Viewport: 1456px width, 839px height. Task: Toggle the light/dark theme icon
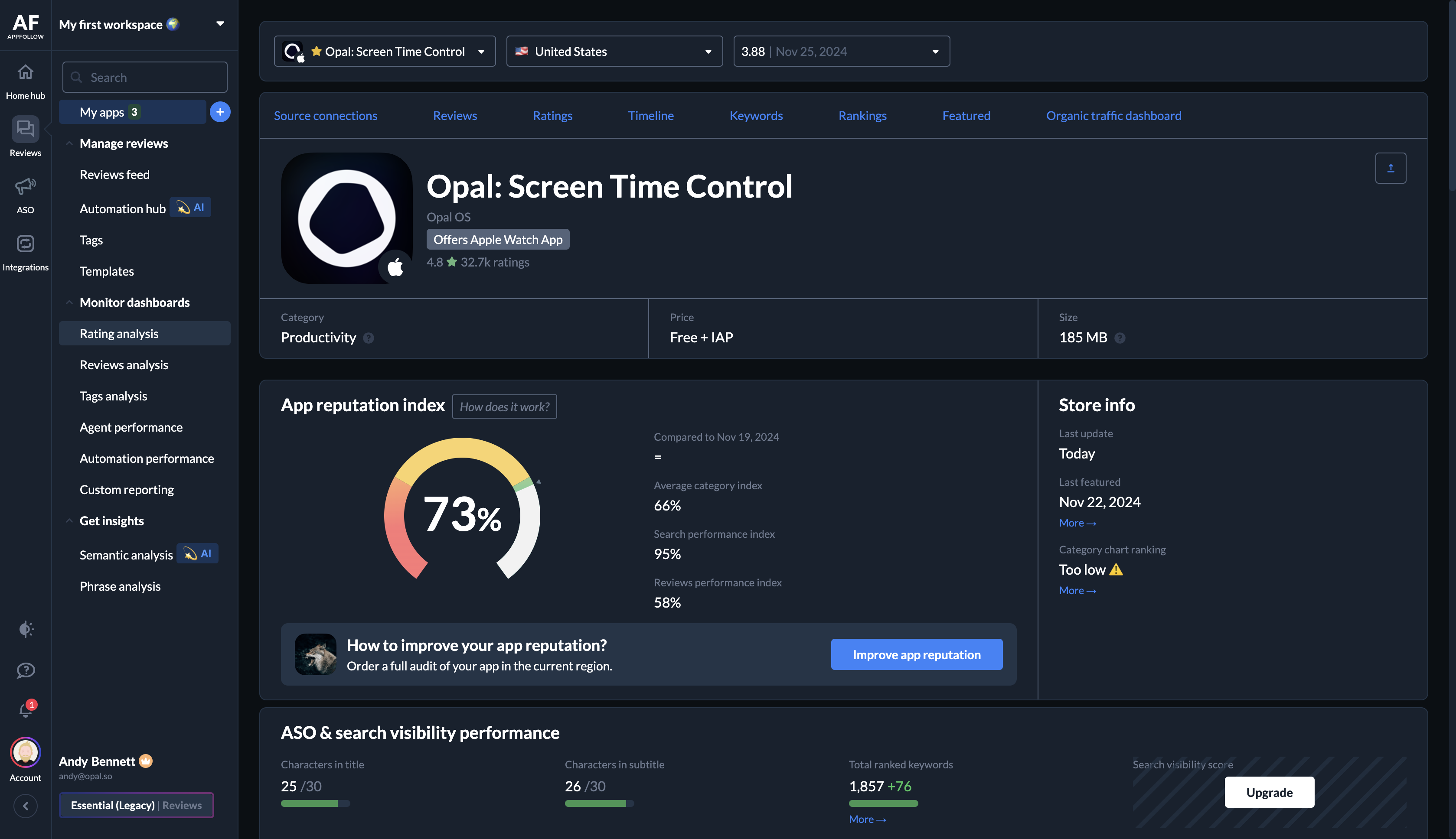coord(26,629)
